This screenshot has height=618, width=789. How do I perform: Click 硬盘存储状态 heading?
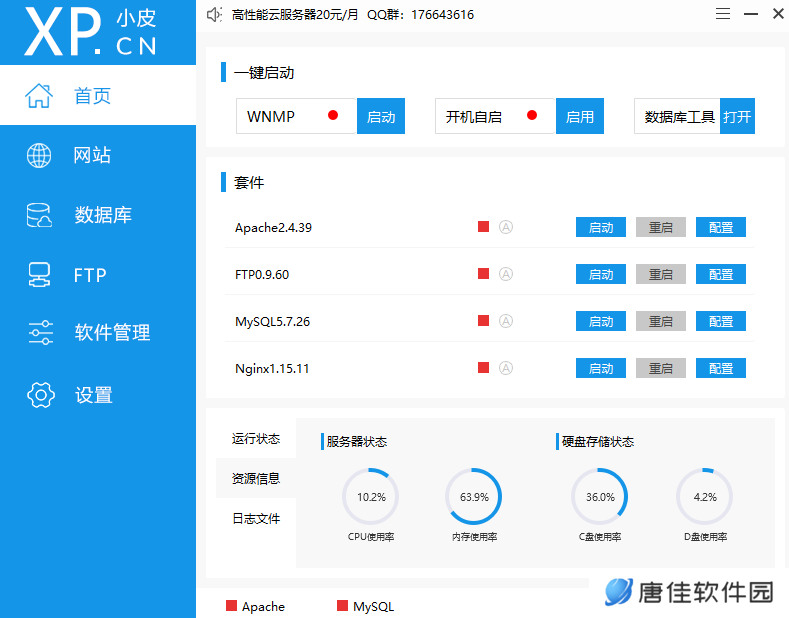pyautogui.click(x=597, y=441)
